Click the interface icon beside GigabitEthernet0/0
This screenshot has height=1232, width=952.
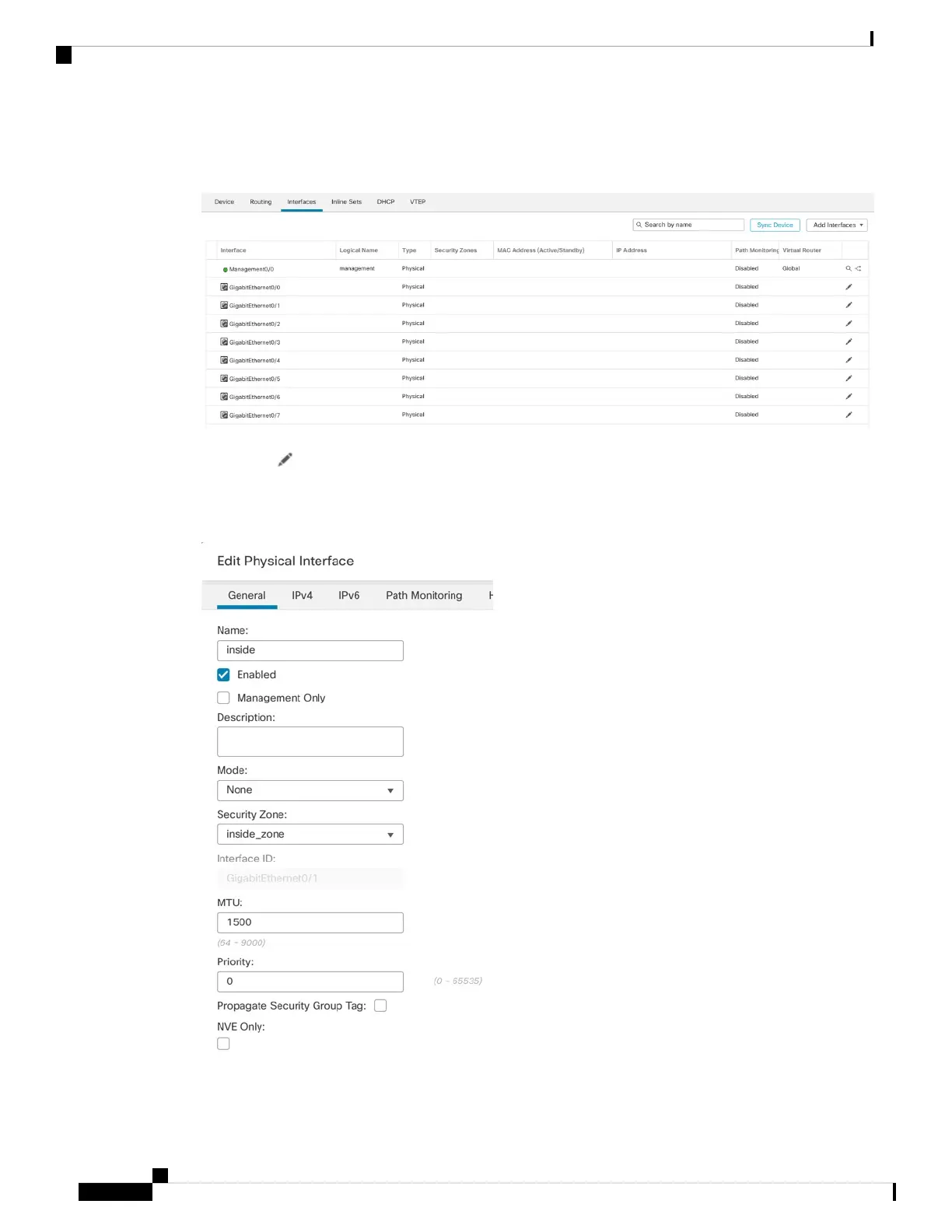pyautogui.click(x=224, y=287)
